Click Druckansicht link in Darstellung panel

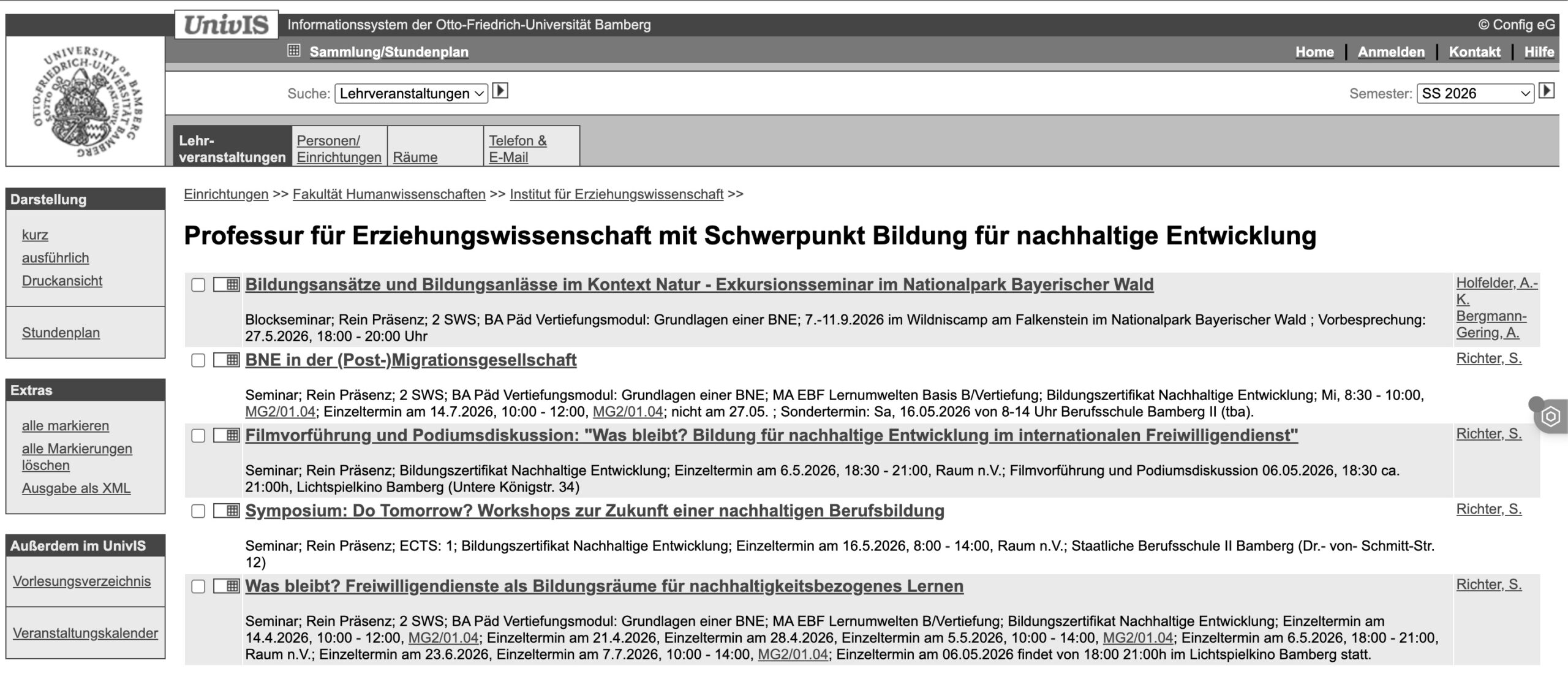pyautogui.click(x=62, y=281)
